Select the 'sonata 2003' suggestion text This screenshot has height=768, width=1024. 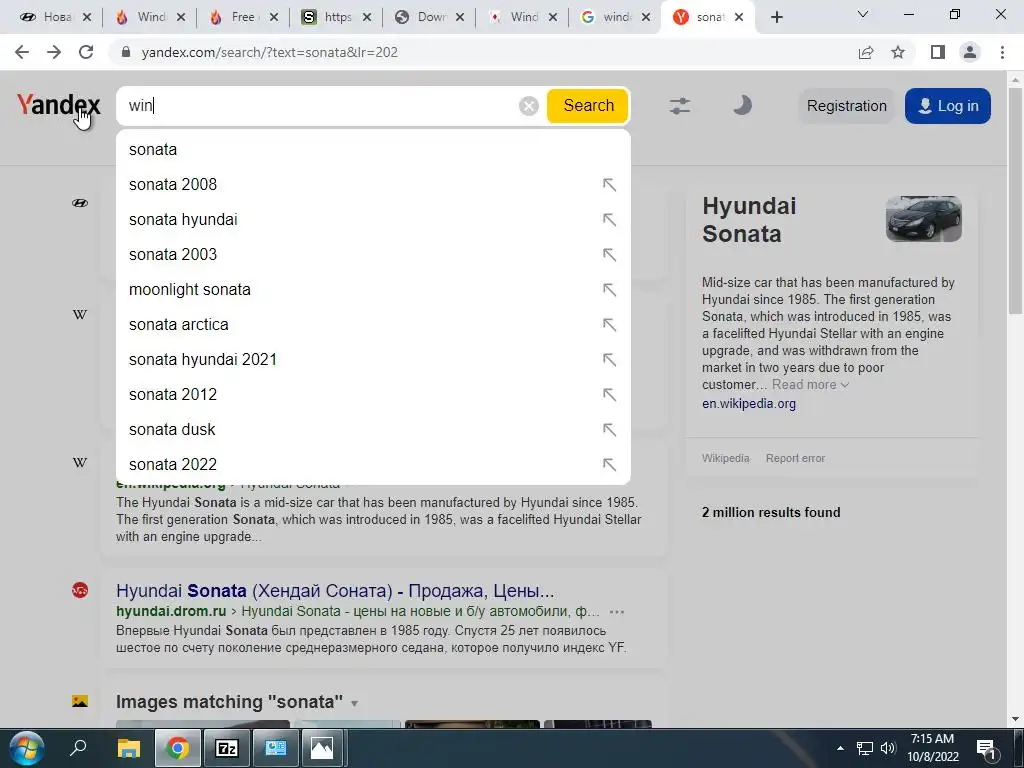[x=172, y=255]
